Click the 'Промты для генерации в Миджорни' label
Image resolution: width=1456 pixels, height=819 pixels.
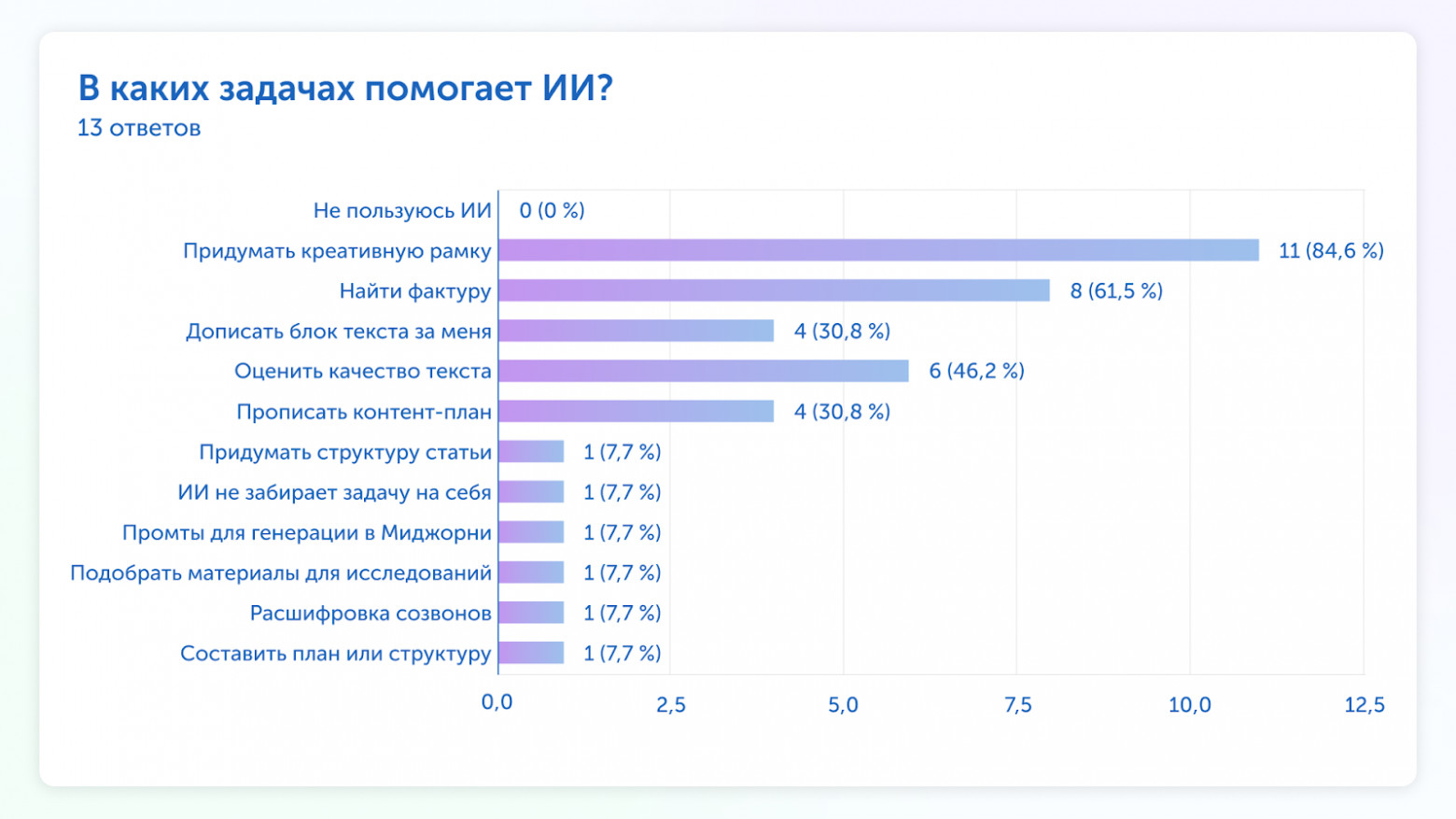pyautogui.click(x=308, y=532)
